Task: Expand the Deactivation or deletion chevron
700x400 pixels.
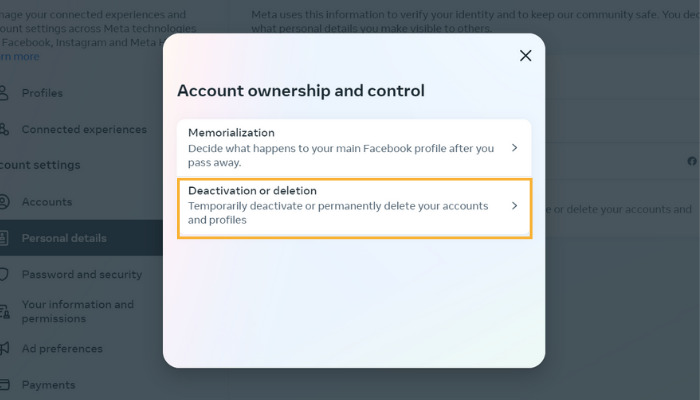Action: click(514, 205)
